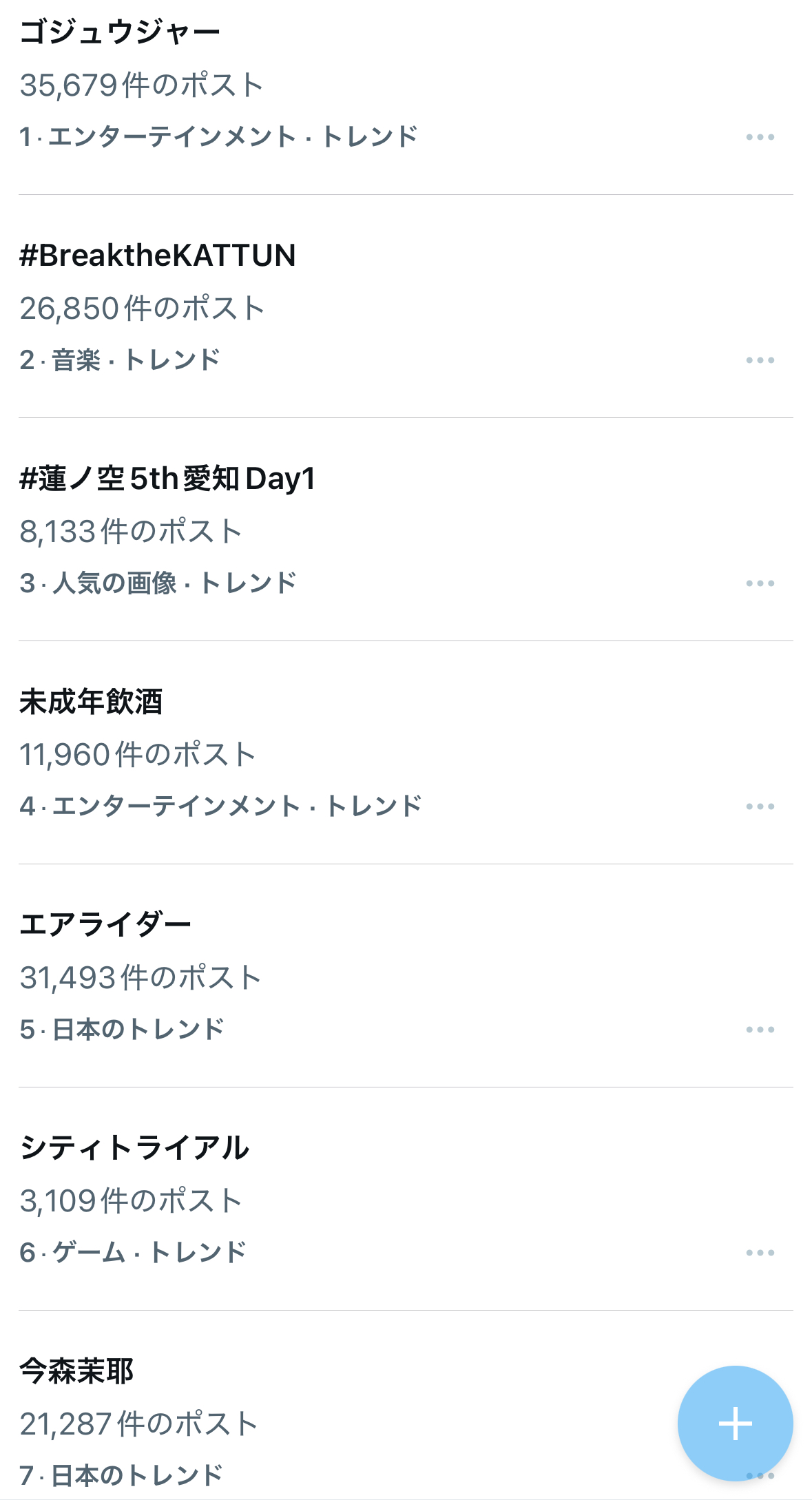The height and width of the screenshot is (1500, 812).
Task: Open more options for ゴジュウジャー trend
Action: coord(760,137)
